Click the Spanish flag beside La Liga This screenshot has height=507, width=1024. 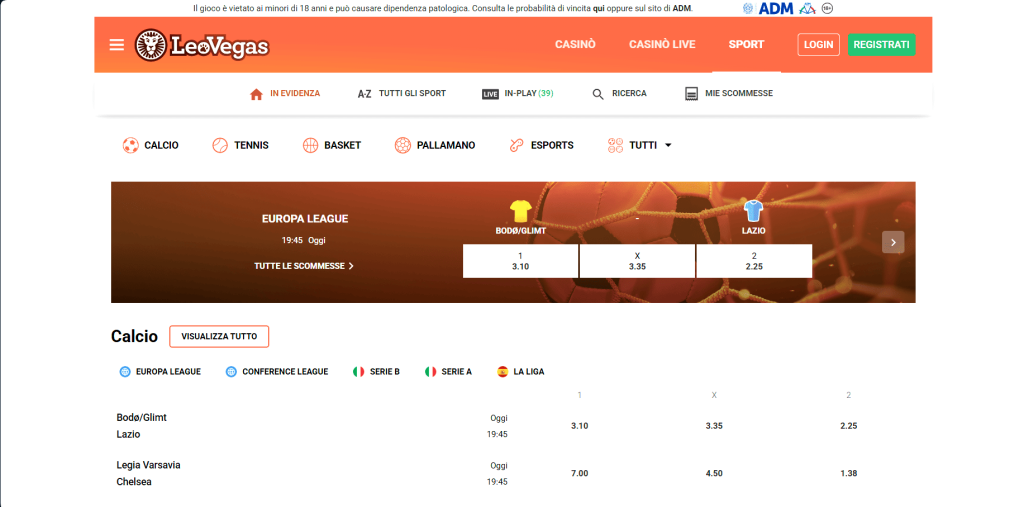point(502,372)
